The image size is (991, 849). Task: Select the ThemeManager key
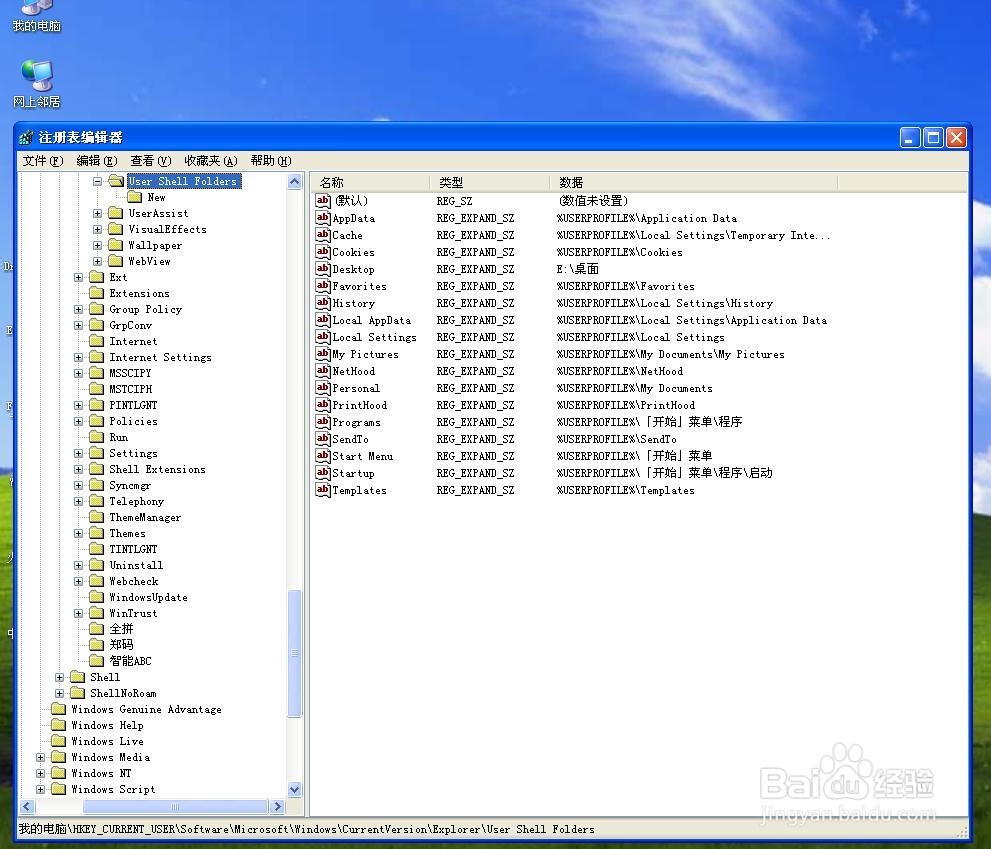(x=145, y=517)
